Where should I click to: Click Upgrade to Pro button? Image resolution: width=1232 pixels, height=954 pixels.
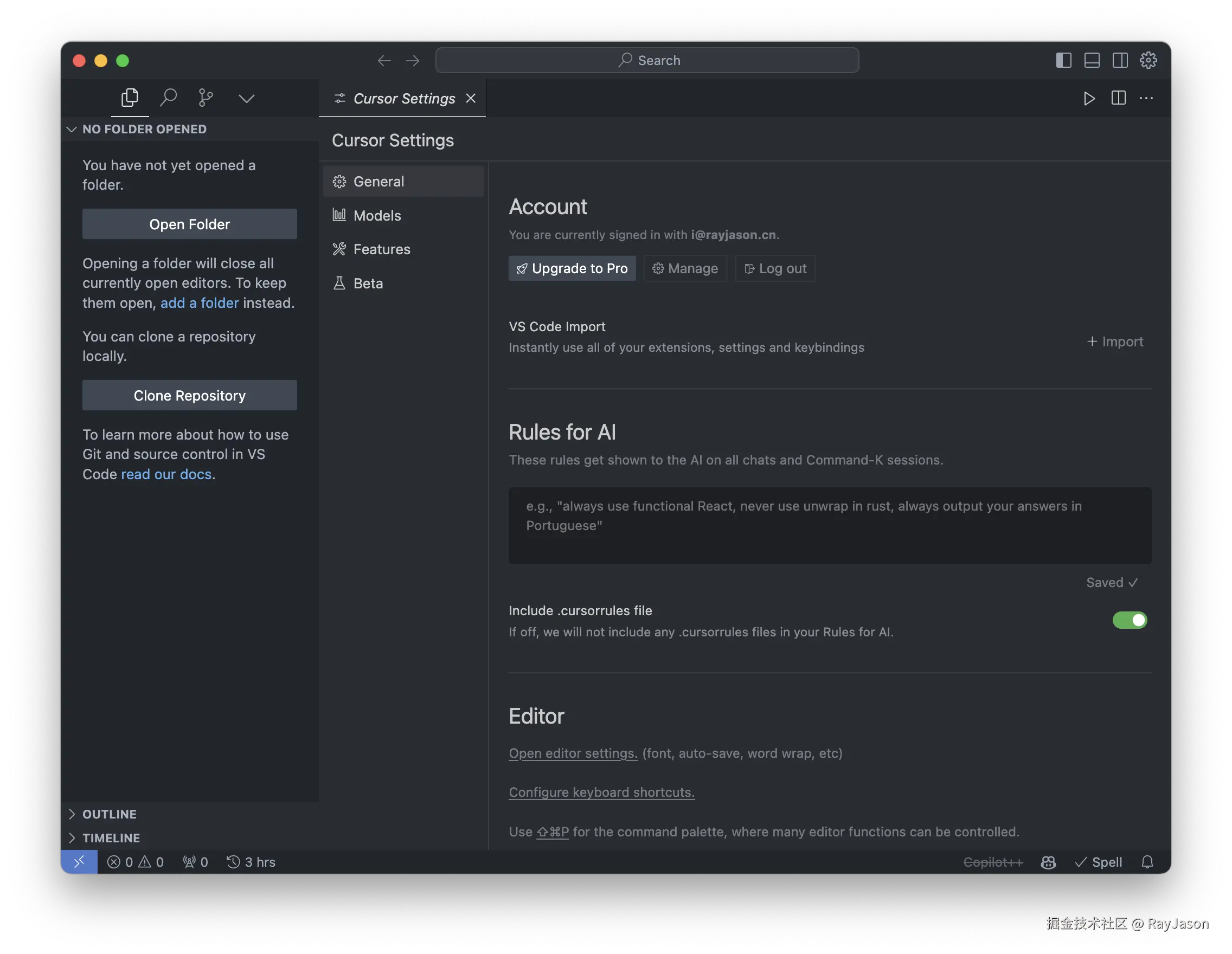[572, 268]
